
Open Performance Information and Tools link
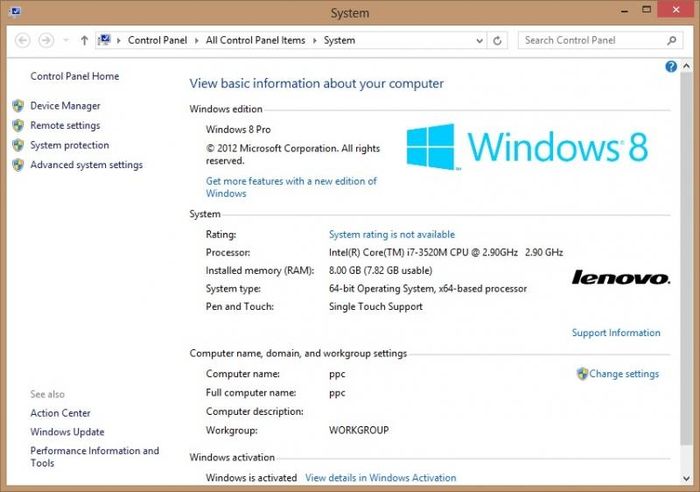95,457
